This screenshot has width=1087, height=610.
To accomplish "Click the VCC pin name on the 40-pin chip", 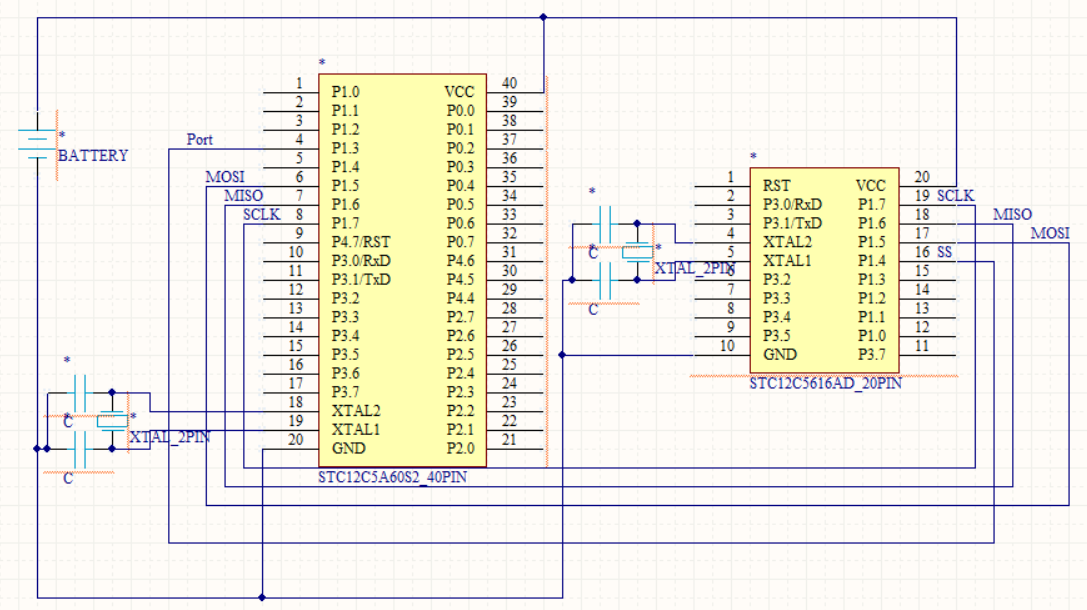I will 459,92.
